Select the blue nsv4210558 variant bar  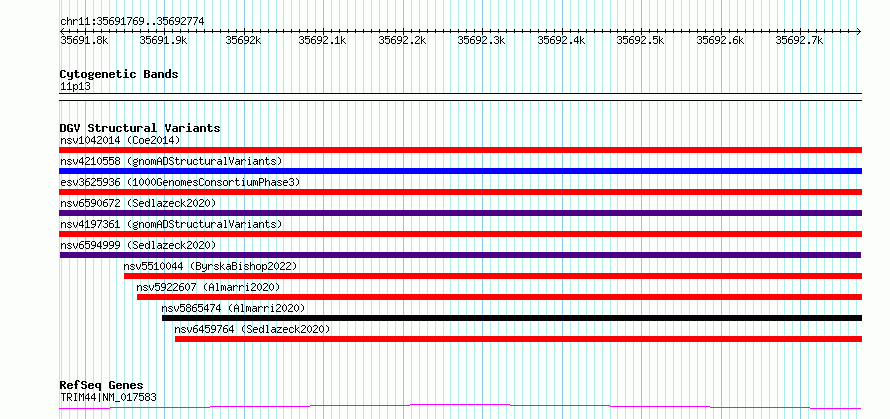pos(461,171)
